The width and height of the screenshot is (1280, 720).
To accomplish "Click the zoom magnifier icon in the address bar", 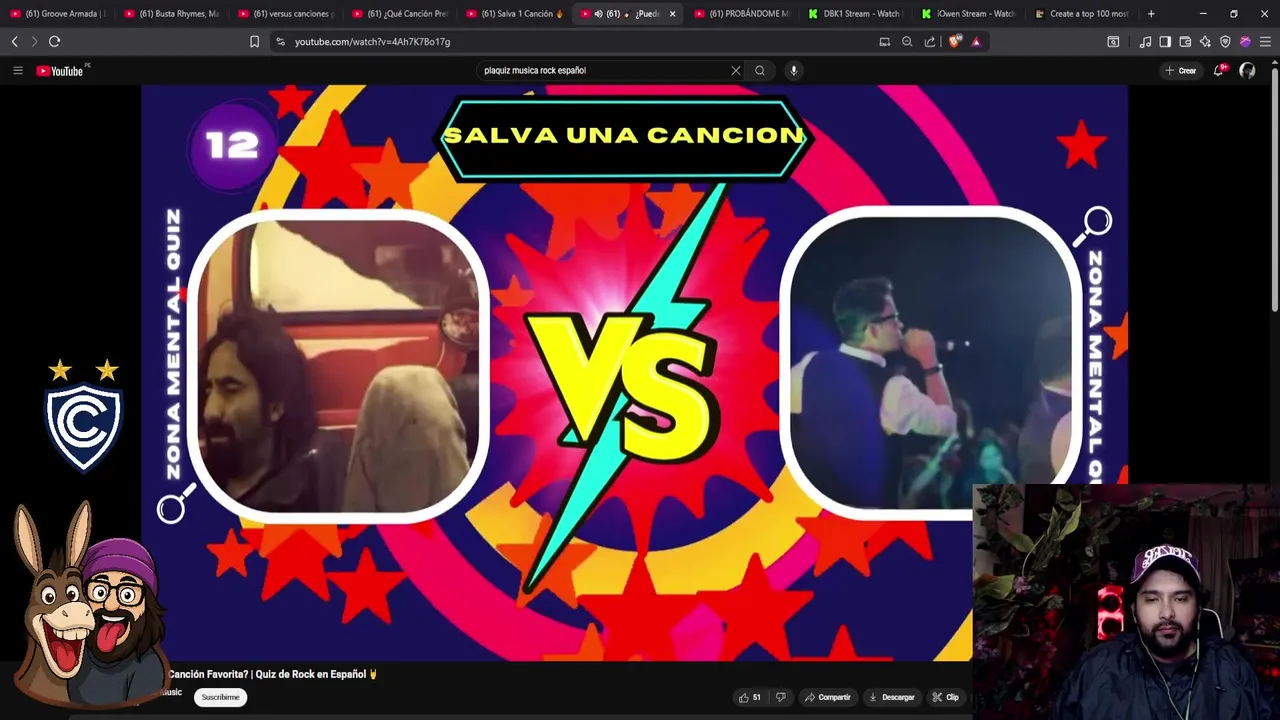I will point(907,42).
